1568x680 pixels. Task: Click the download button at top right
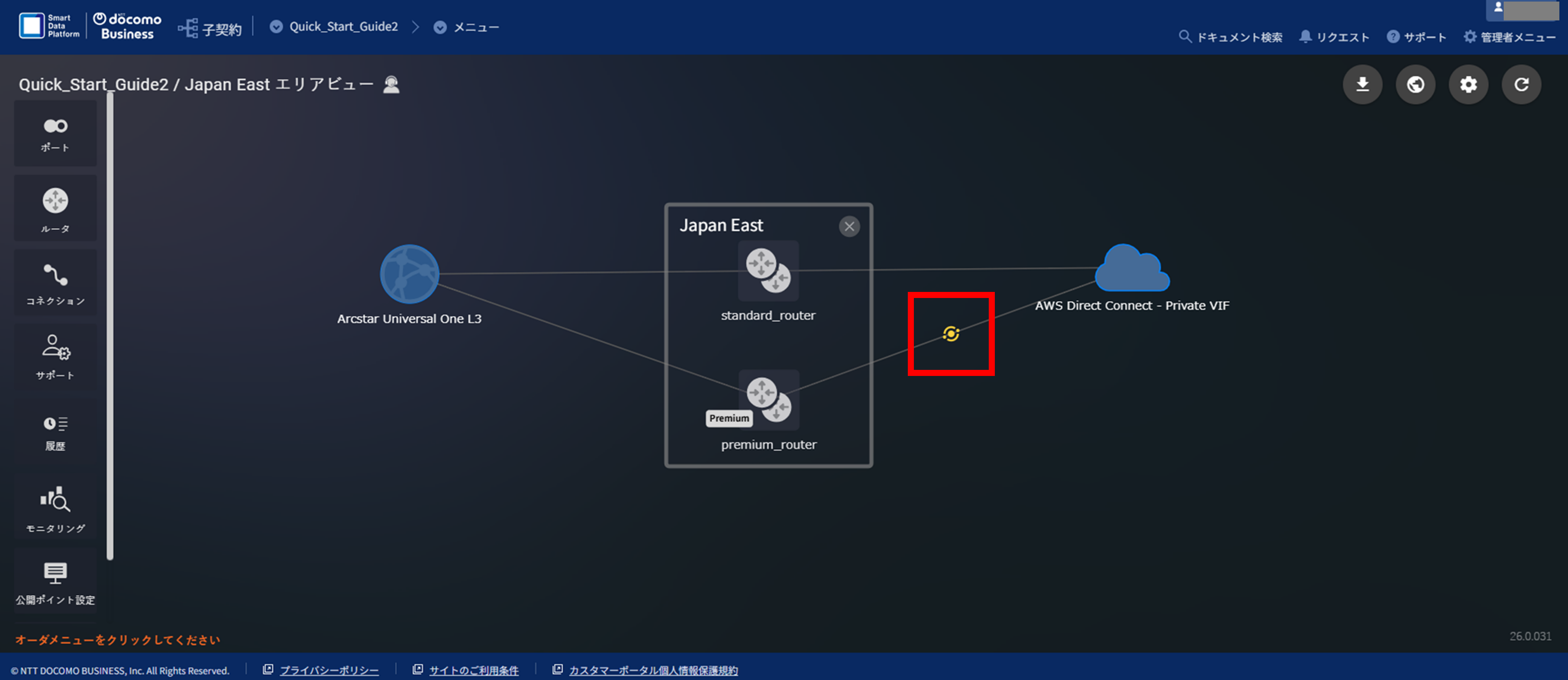click(x=1362, y=84)
